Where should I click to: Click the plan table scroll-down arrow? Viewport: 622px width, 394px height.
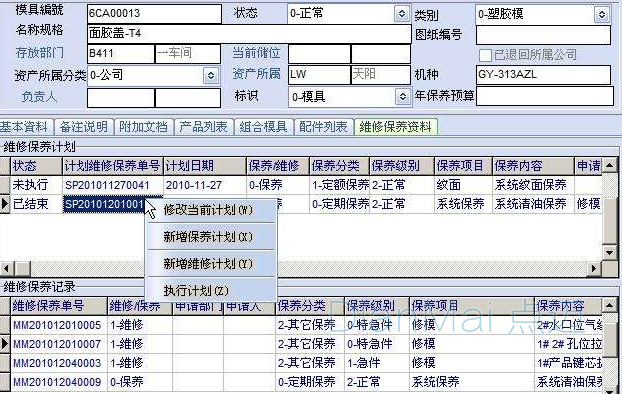(609, 252)
